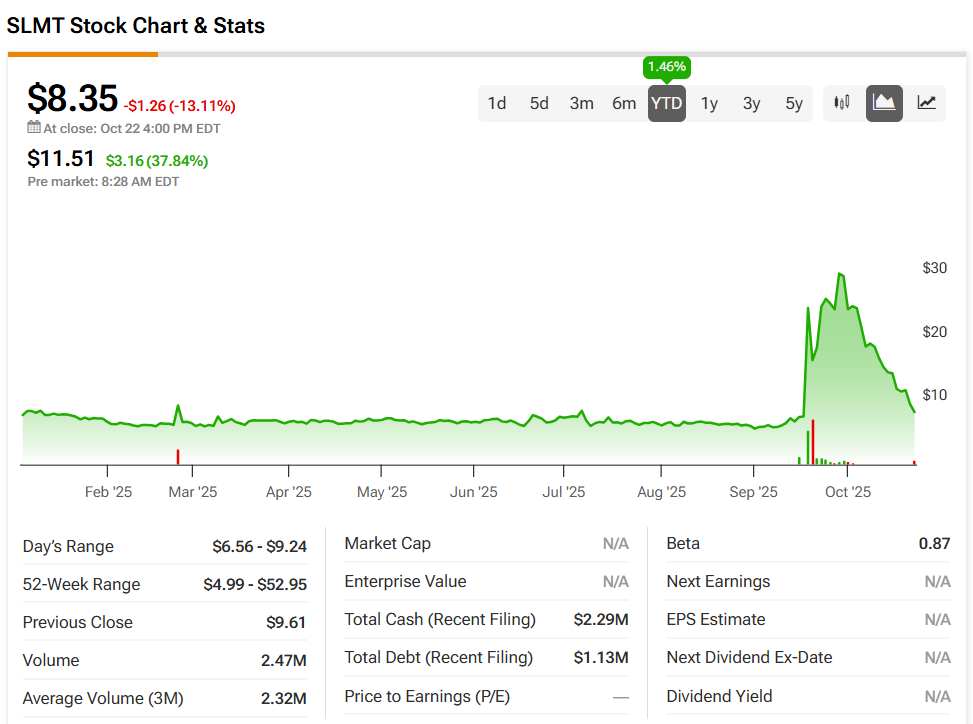Screen dimensions: 973x724
Task: Select the YTD range button
Action: pos(667,103)
